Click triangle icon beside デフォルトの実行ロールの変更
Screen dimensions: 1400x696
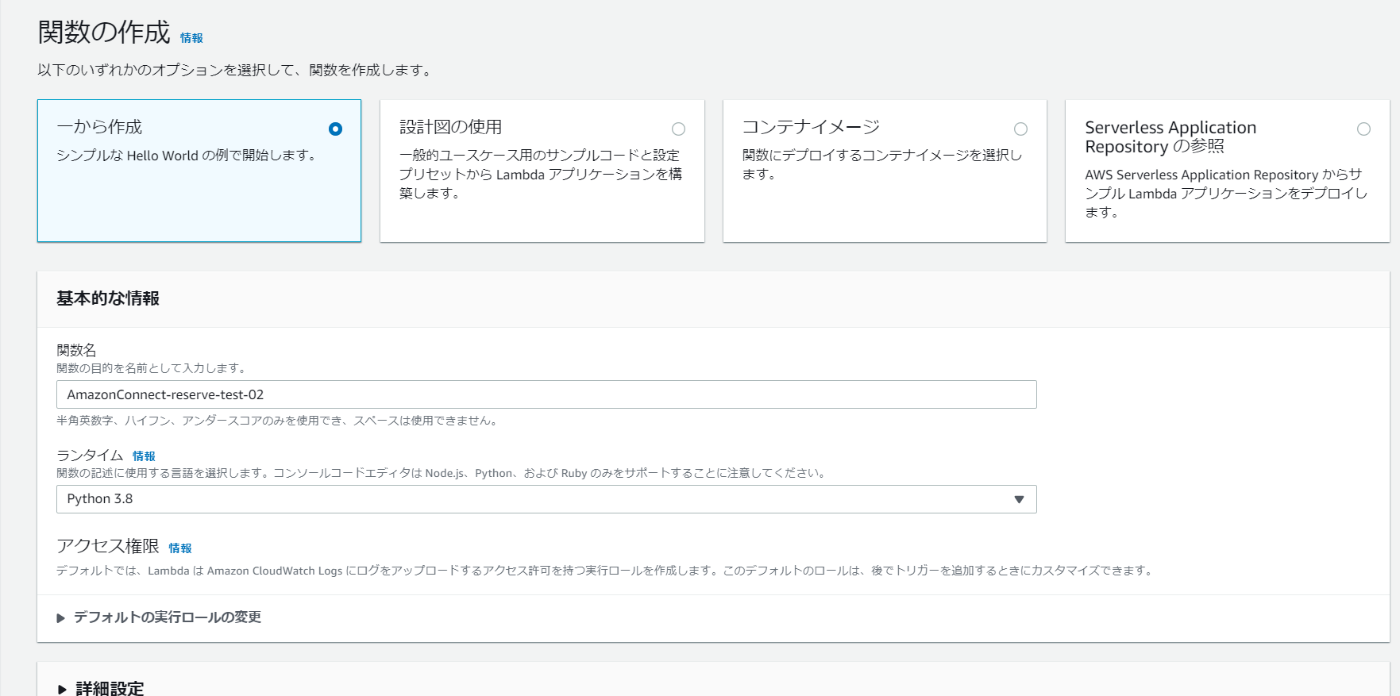[62, 618]
